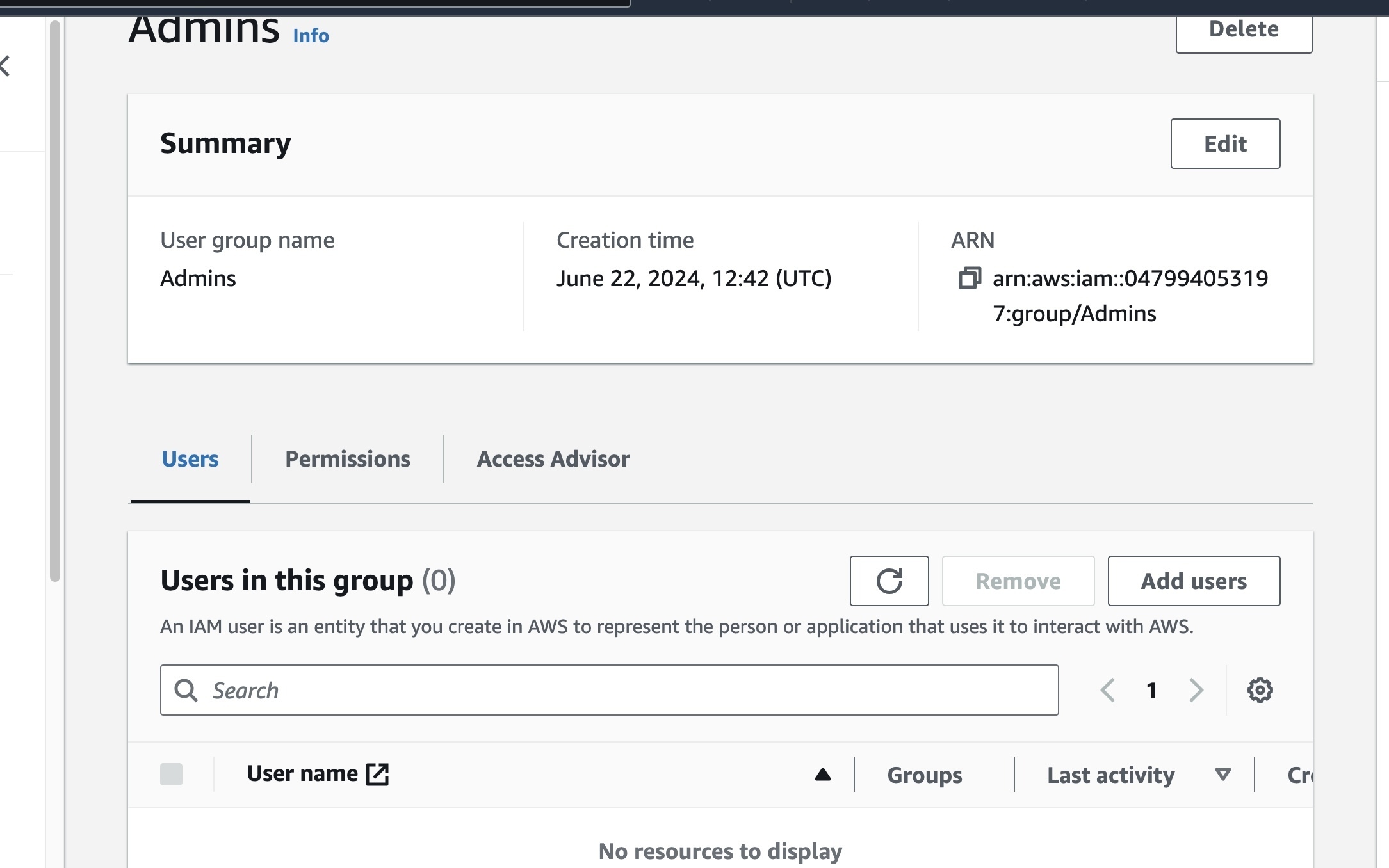Image resolution: width=1389 pixels, height=868 pixels.
Task: Go to next page arrow
Action: 1196,690
